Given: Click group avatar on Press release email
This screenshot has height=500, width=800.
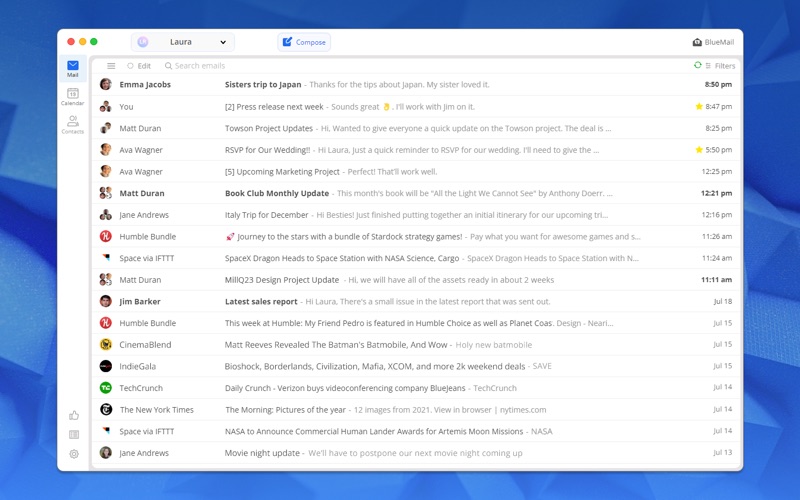Looking at the screenshot, I should pyautogui.click(x=106, y=106).
